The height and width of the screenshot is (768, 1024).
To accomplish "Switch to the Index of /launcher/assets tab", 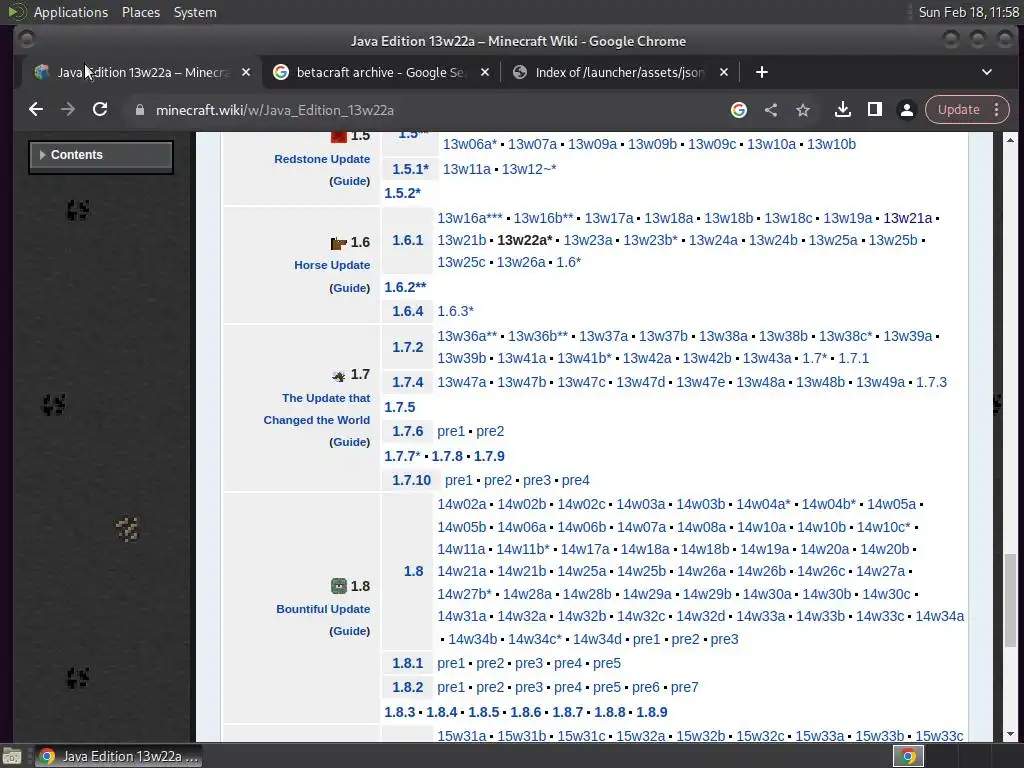I will coord(619,72).
